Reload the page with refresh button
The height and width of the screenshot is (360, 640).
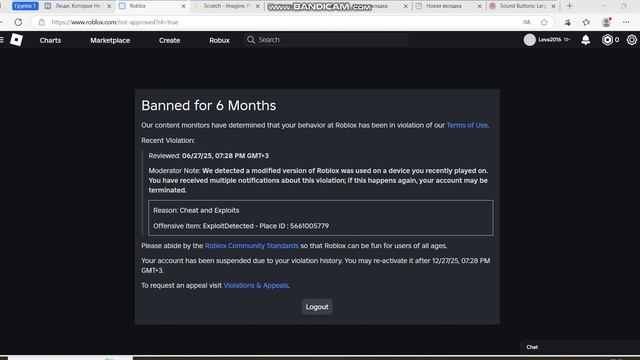(x=18, y=22)
